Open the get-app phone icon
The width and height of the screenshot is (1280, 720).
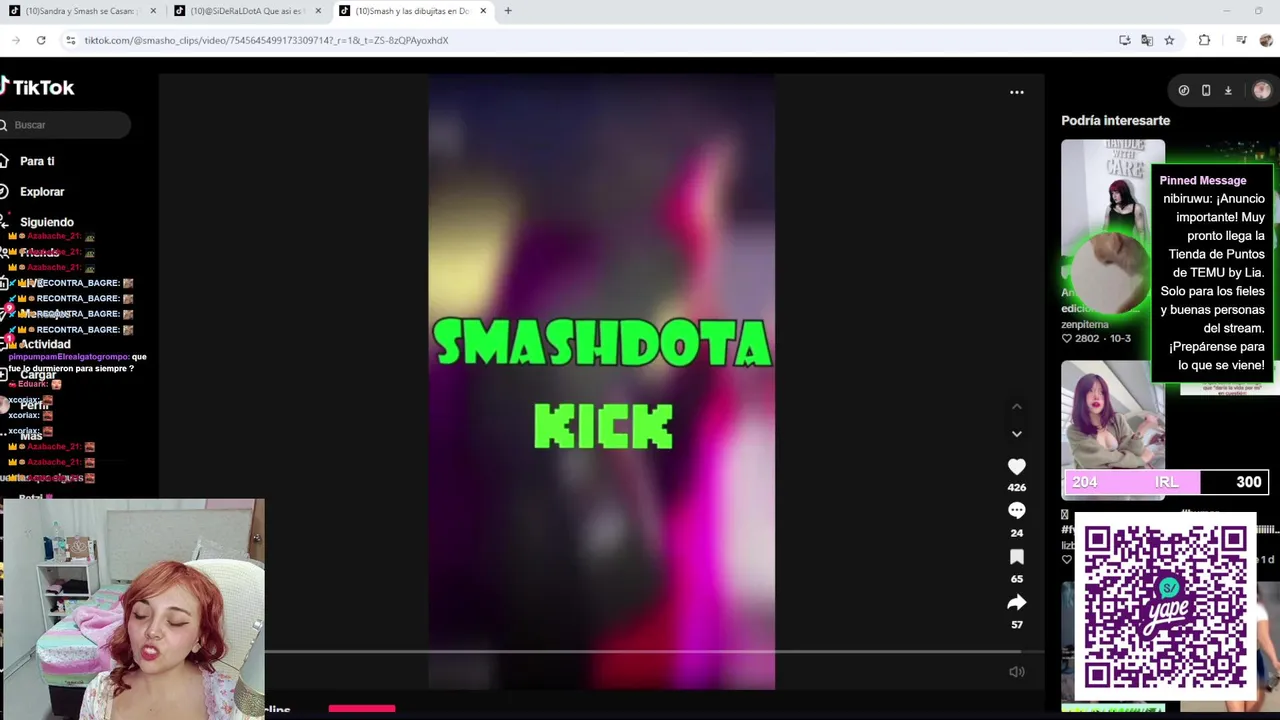1206,90
